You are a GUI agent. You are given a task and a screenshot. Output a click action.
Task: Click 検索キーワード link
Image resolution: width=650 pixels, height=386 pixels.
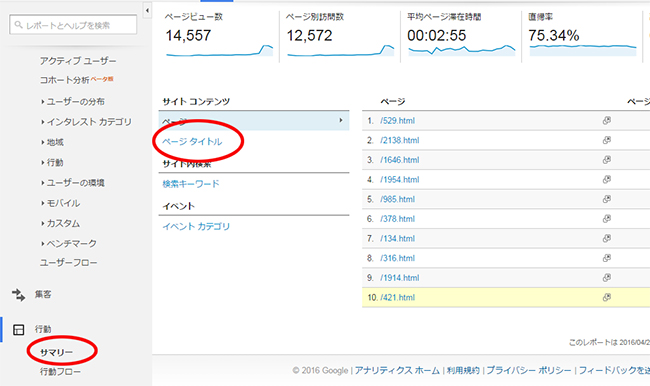[191, 184]
